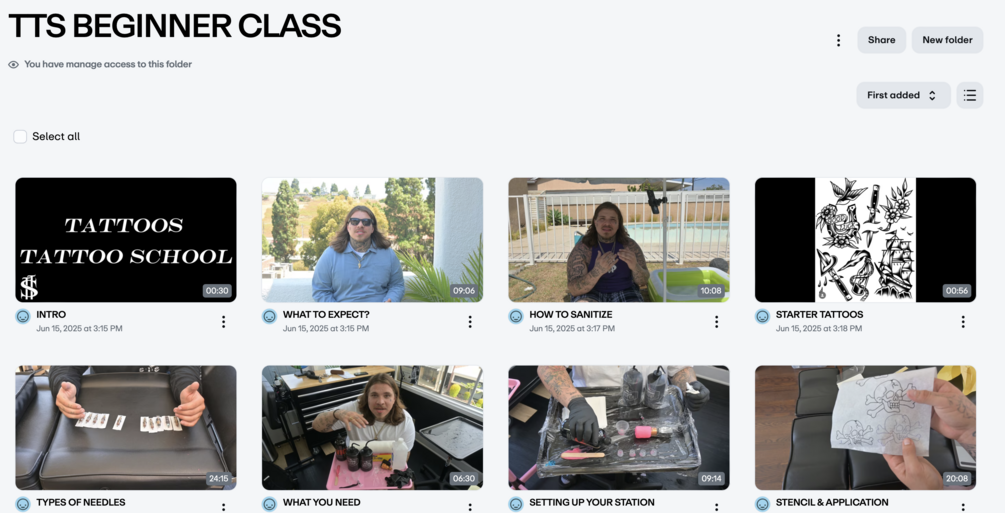Open the three-dot menu for SETTING UP YOUR STATION
Screen dimensions: 1005x513
pyautogui.click(x=717, y=507)
